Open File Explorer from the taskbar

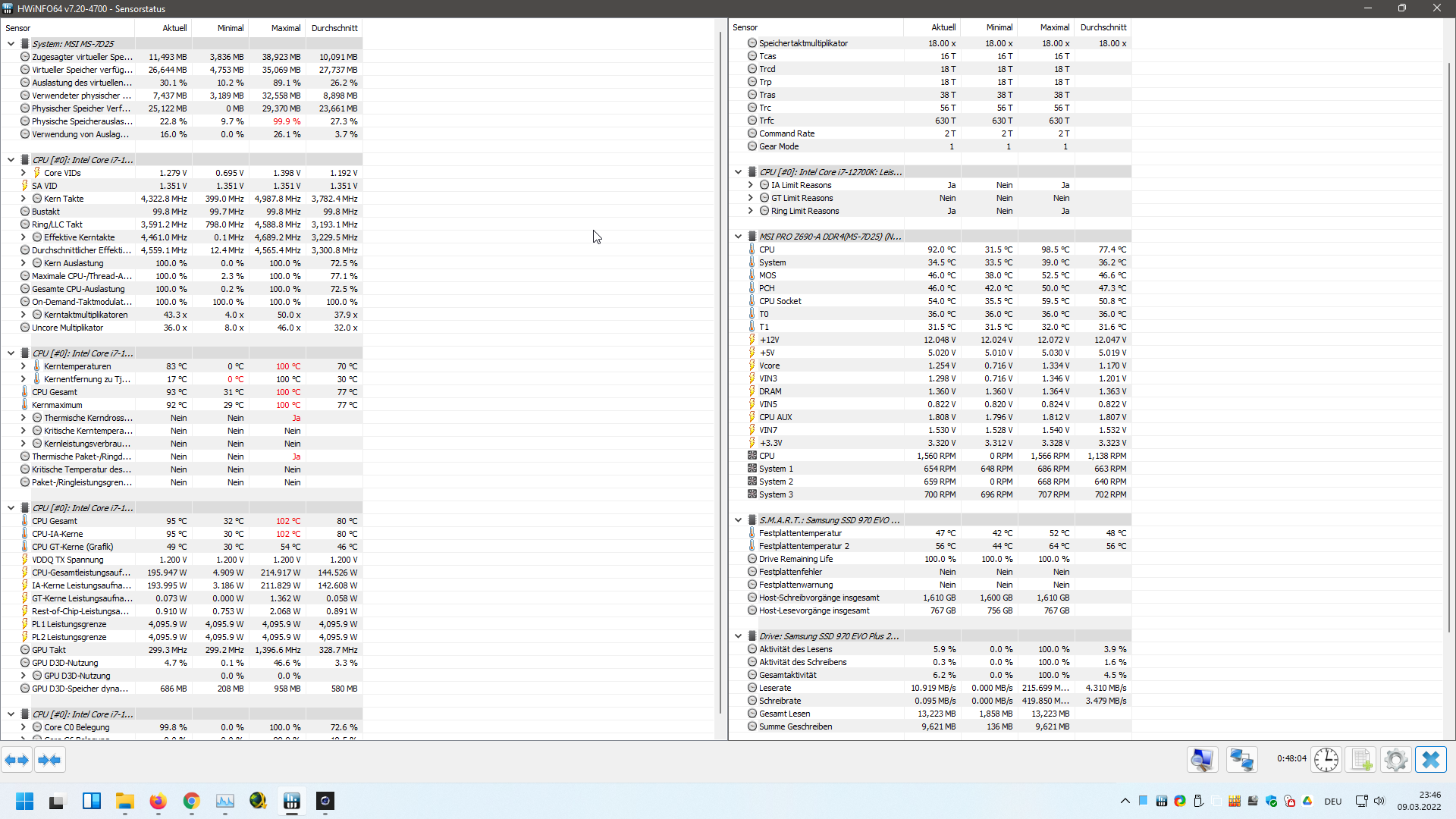pos(125,801)
